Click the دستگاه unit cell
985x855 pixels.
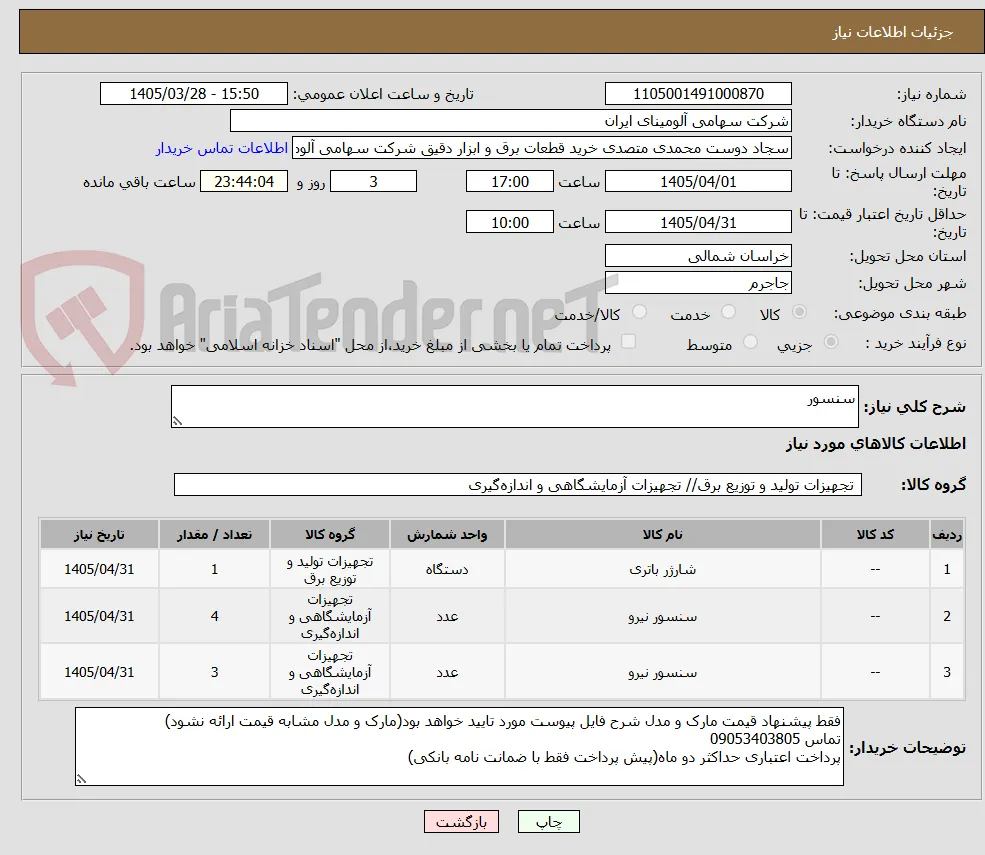(447, 569)
